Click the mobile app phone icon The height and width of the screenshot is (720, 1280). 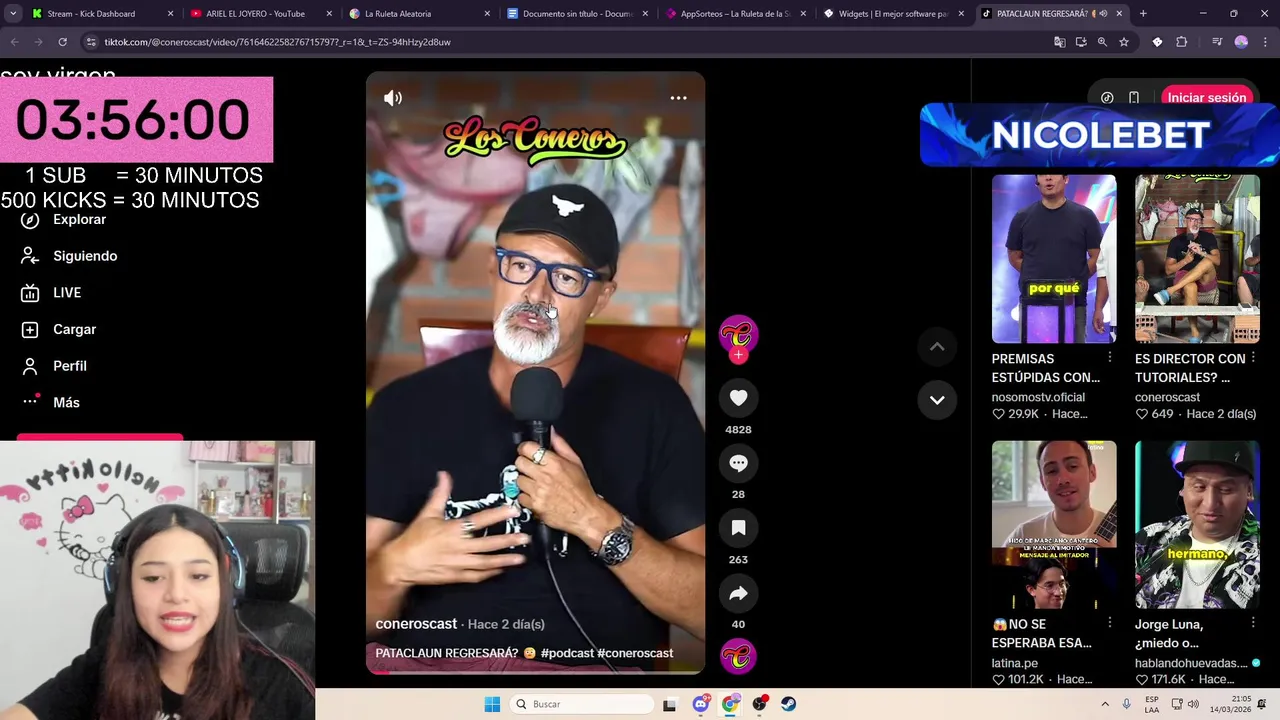(1134, 98)
